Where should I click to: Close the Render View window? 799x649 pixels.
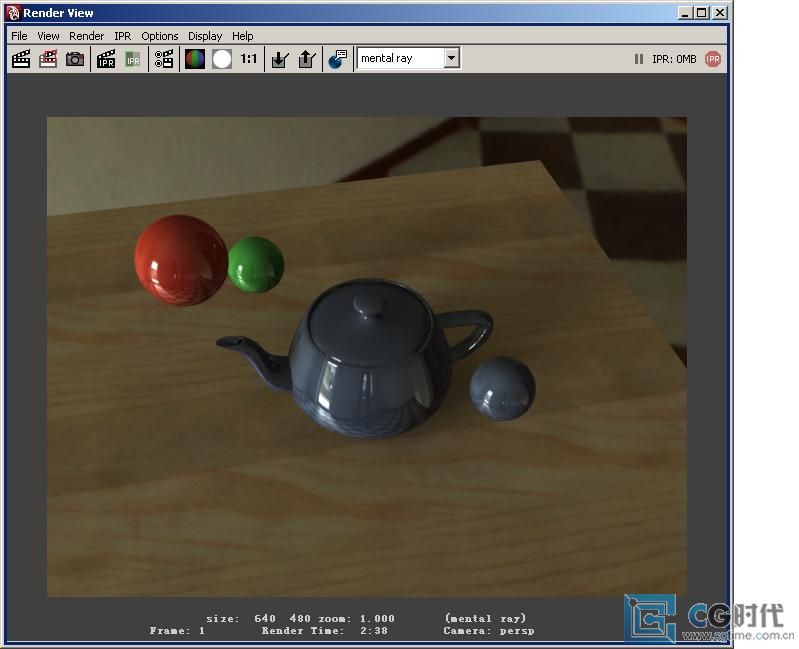pos(720,13)
